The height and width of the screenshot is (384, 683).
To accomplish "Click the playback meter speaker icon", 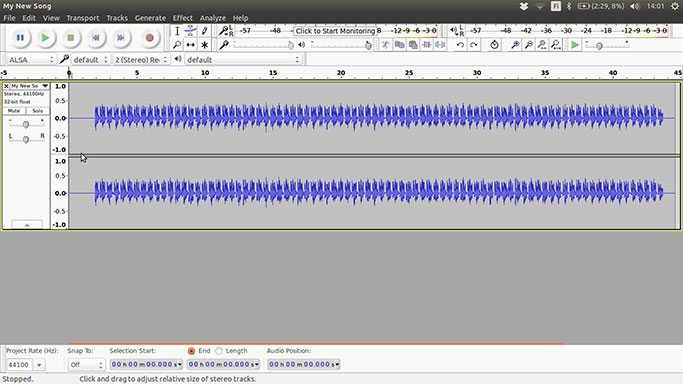I will 453,30.
